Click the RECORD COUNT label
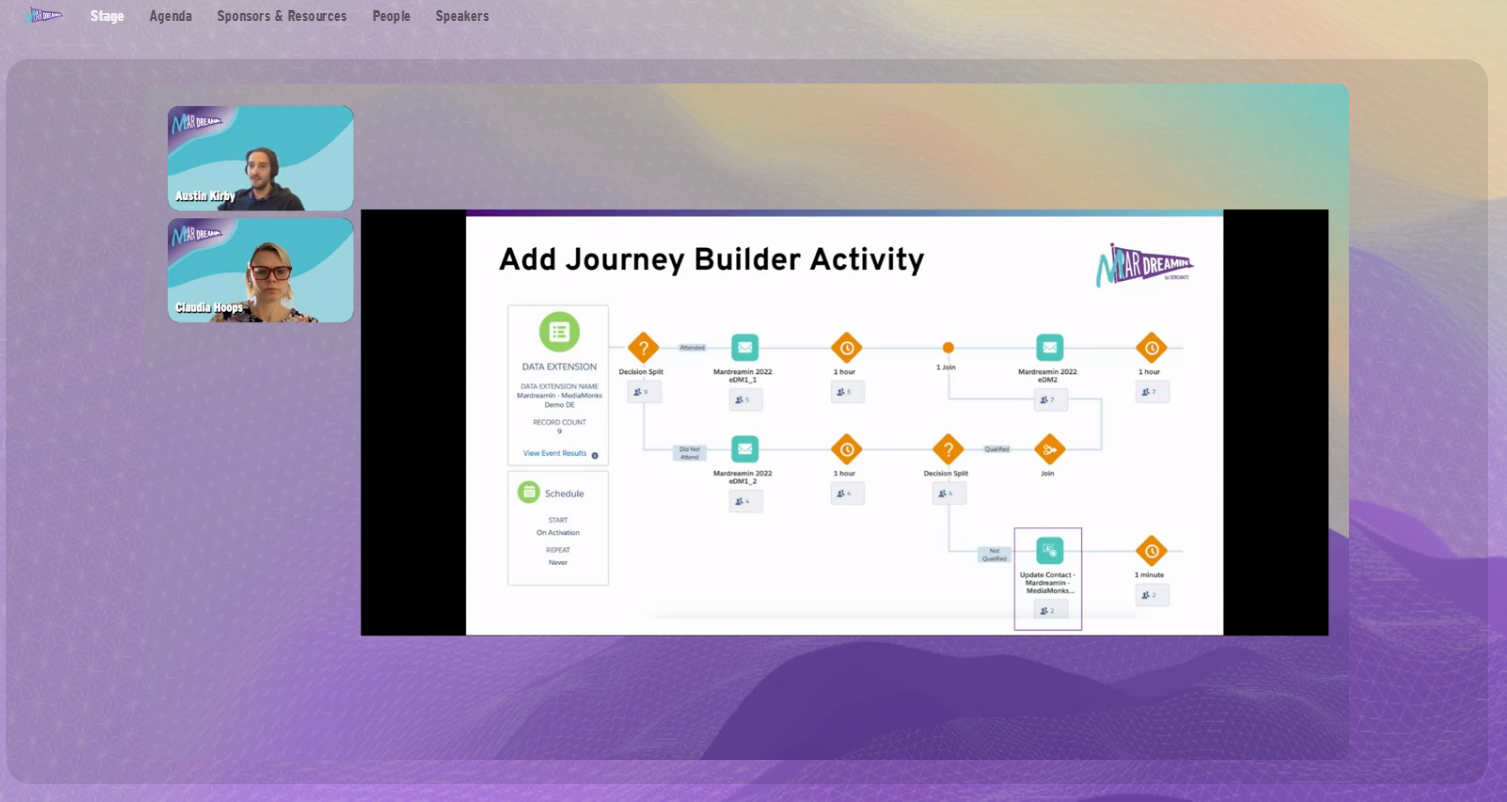 click(559, 422)
